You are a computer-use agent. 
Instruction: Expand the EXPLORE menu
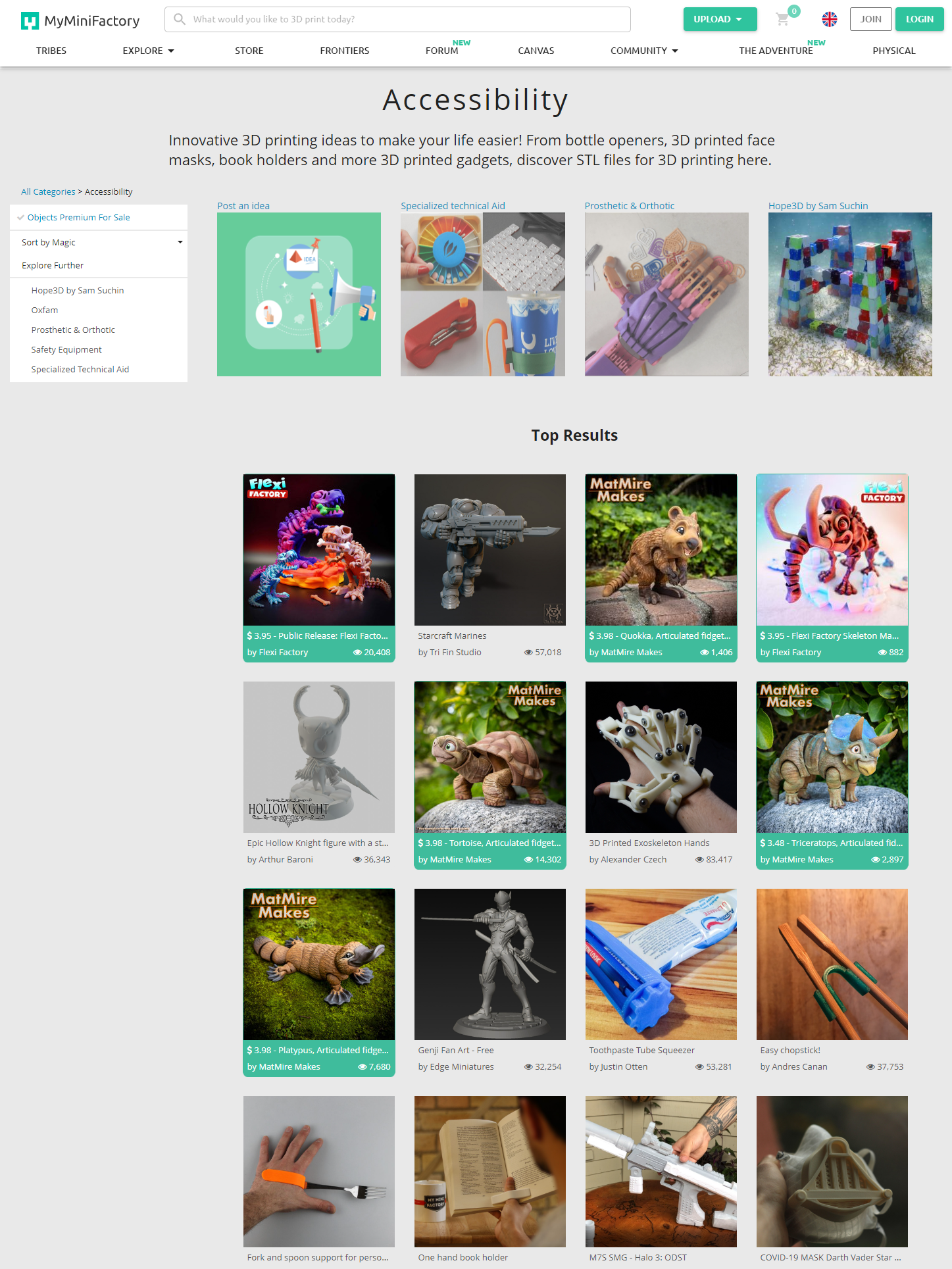(x=148, y=51)
